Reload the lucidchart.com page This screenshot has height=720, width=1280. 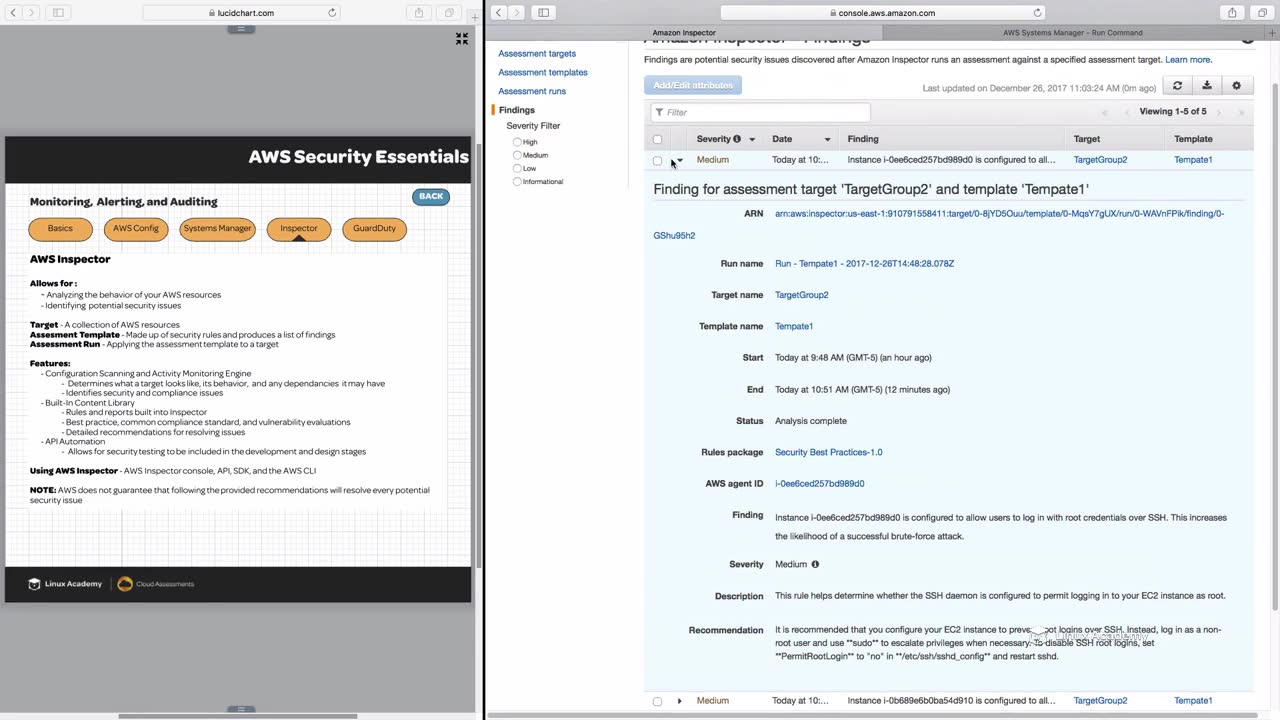point(332,13)
